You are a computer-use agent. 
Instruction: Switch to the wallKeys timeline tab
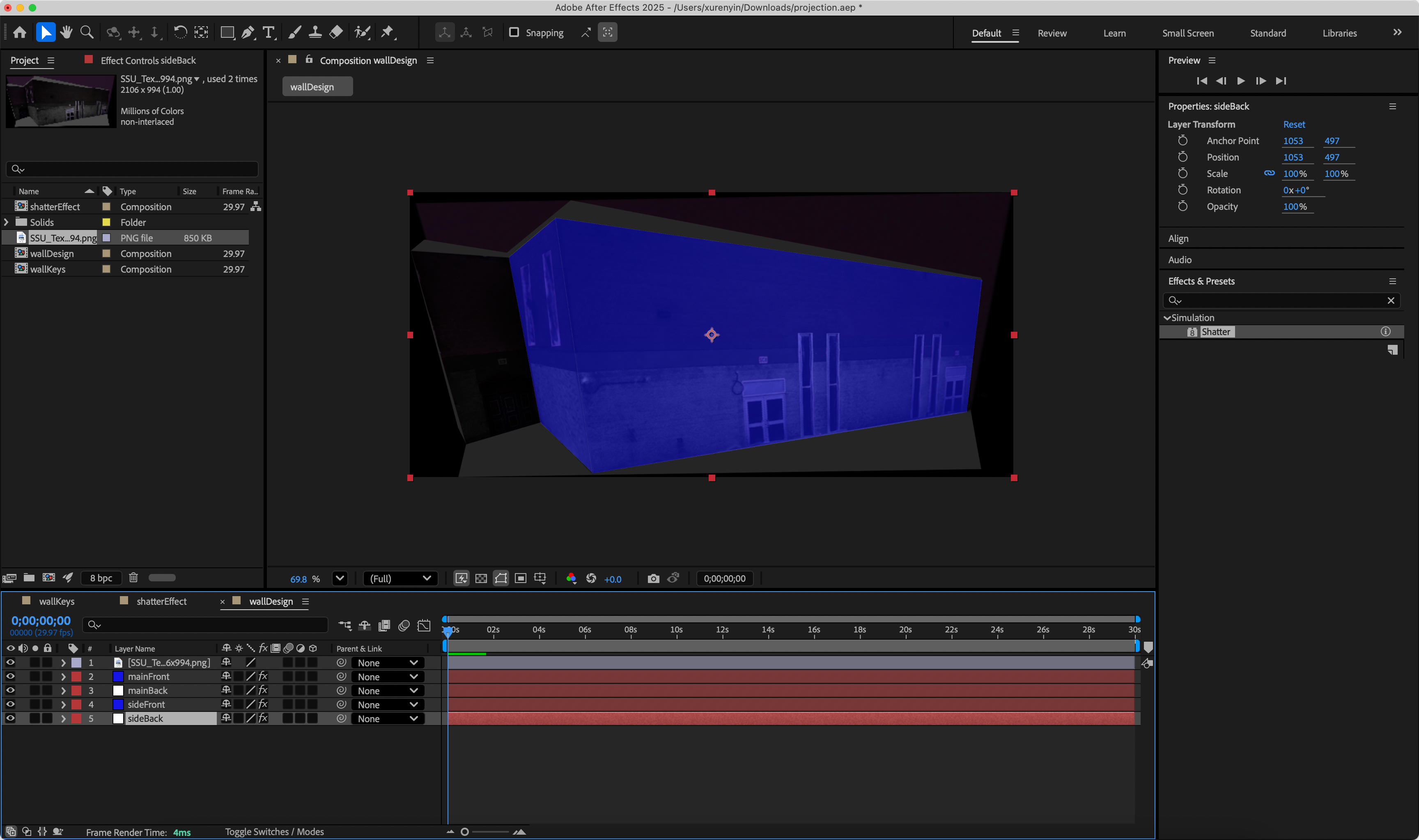click(57, 601)
